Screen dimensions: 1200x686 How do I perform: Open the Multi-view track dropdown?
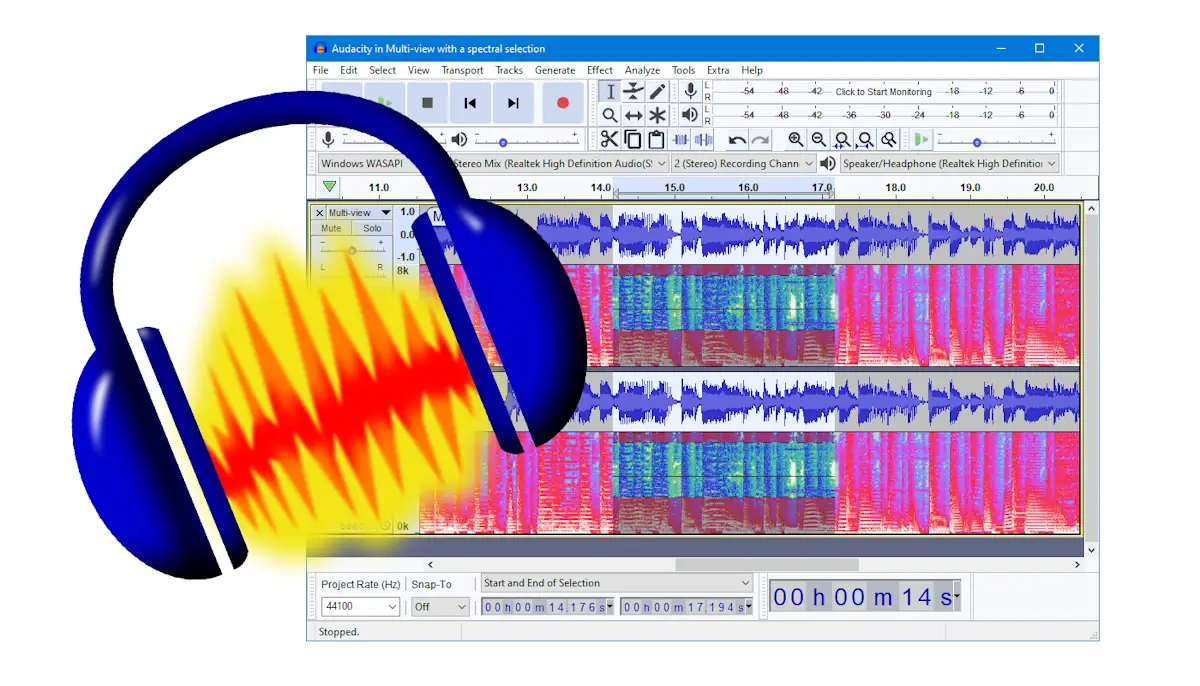click(385, 213)
